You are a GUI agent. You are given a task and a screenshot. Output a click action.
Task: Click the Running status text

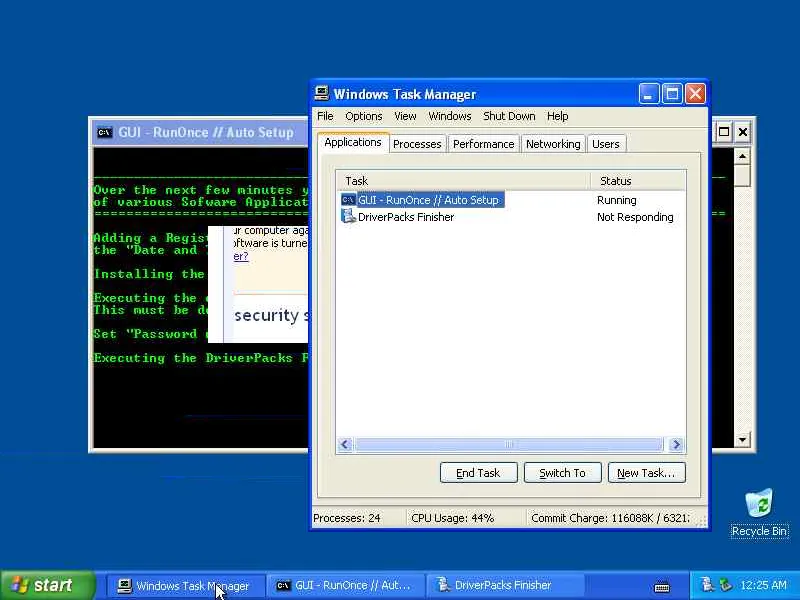[617, 200]
